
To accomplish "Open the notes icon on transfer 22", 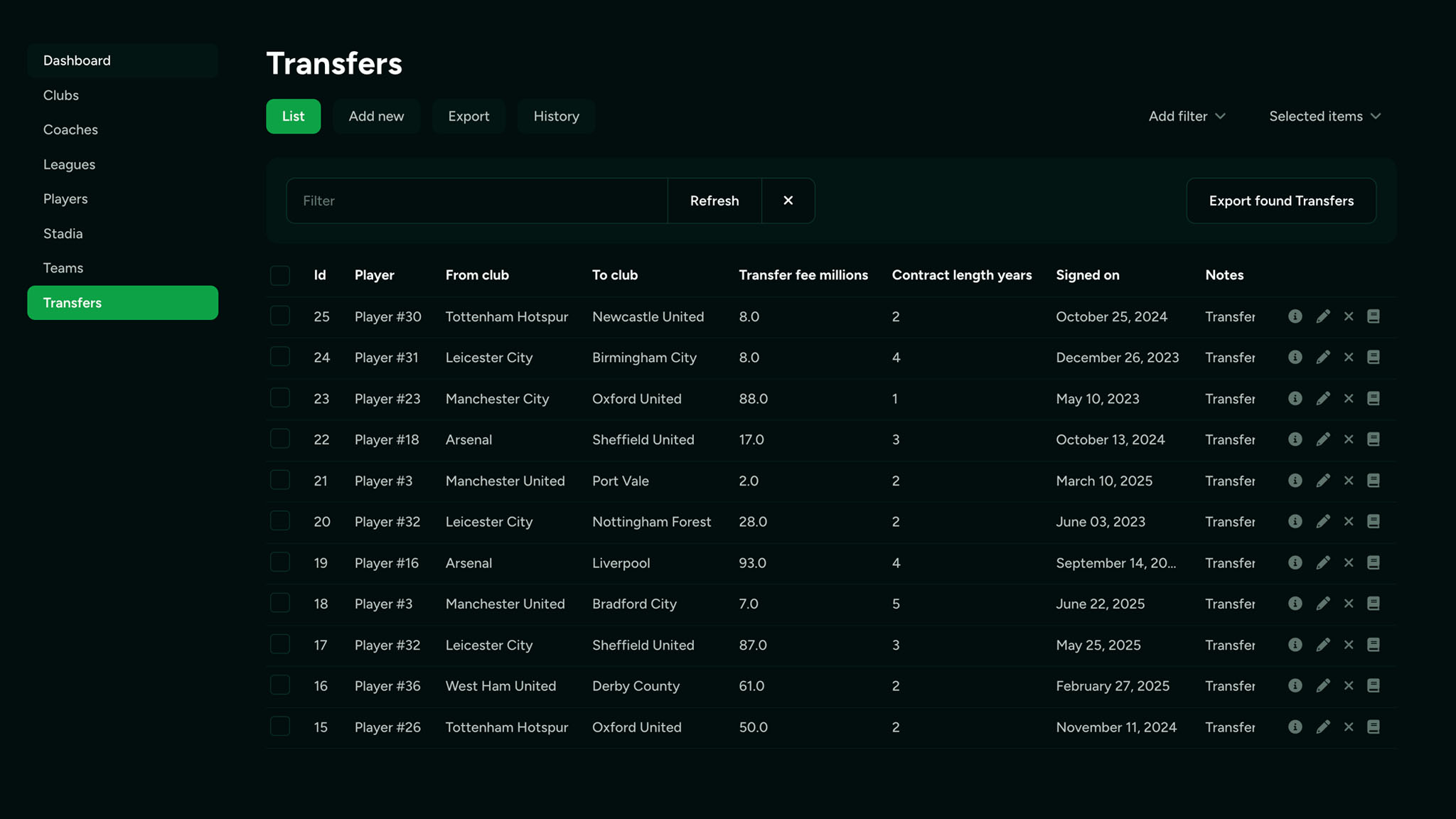I will coord(1374,439).
